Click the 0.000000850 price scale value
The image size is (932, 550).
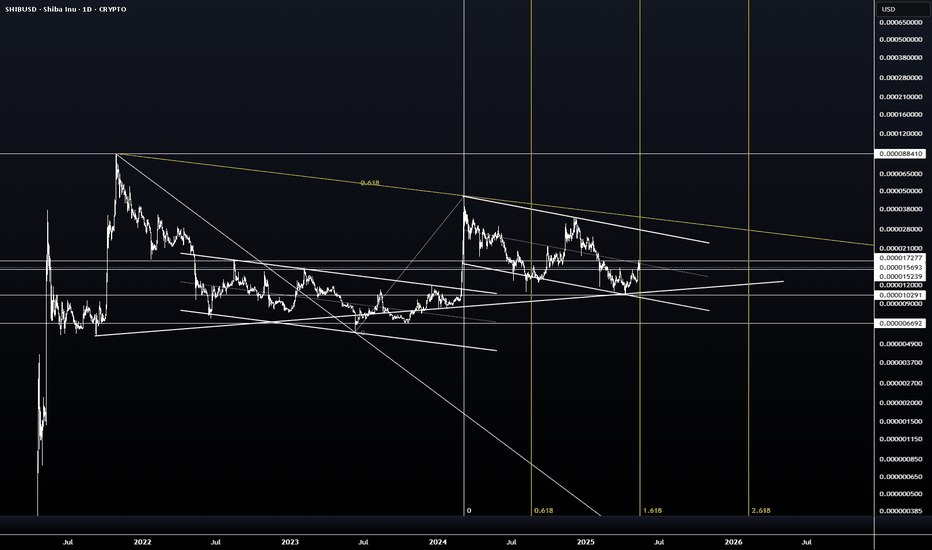pyautogui.click(x=900, y=460)
